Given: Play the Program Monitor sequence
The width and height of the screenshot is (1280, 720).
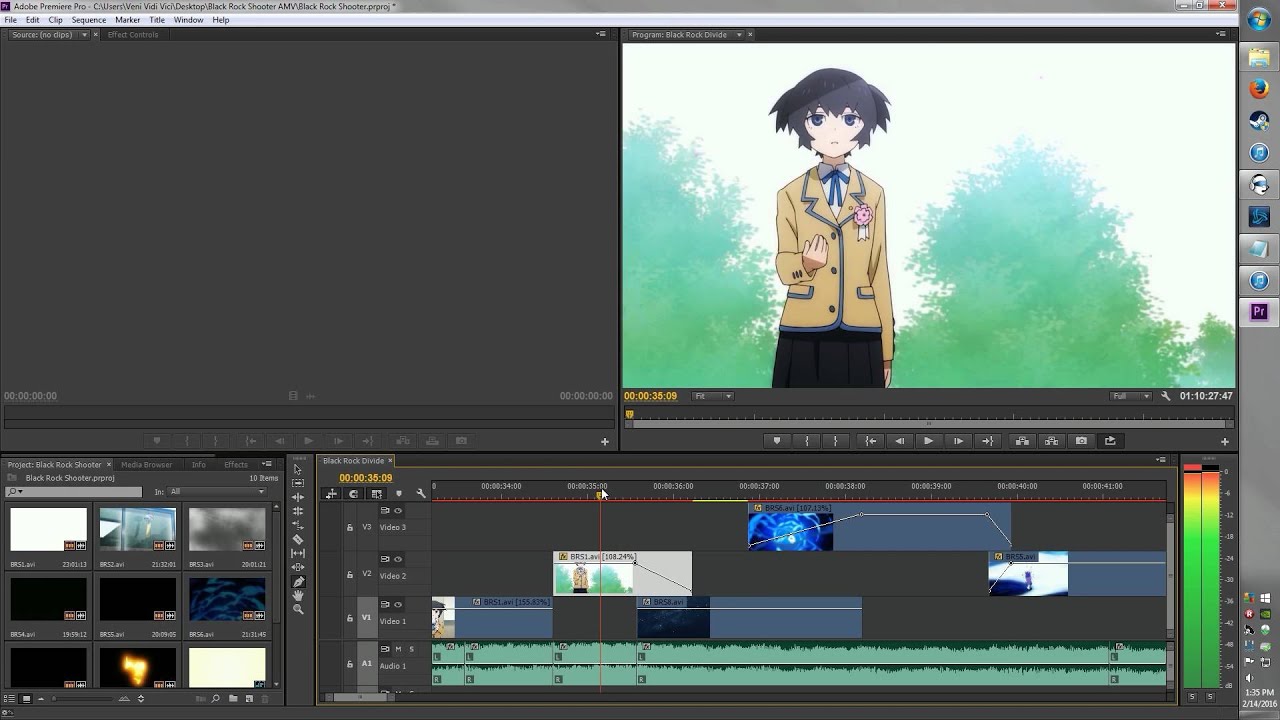Looking at the screenshot, I should [x=929, y=441].
